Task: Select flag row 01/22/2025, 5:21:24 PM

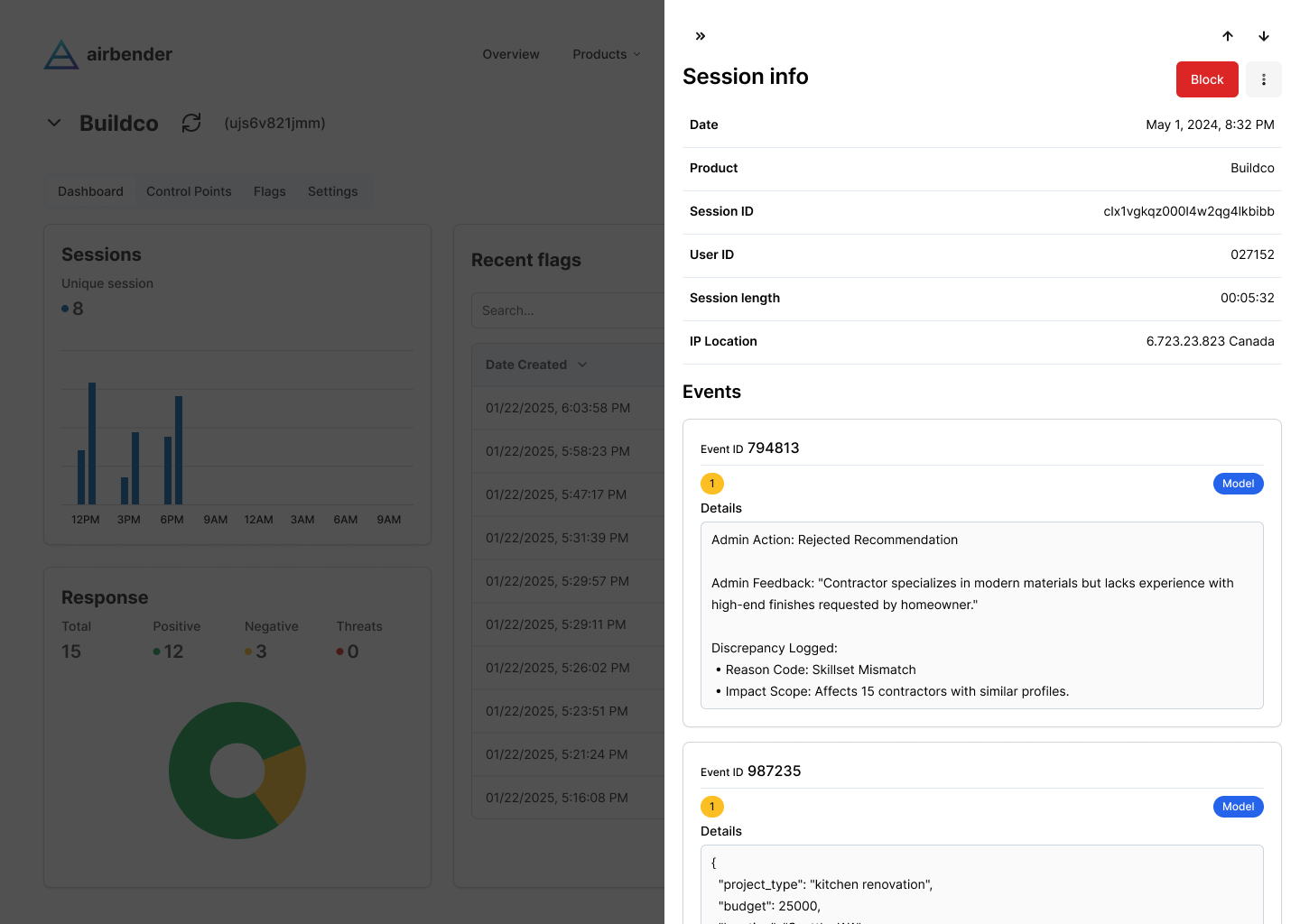Action: [568, 754]
